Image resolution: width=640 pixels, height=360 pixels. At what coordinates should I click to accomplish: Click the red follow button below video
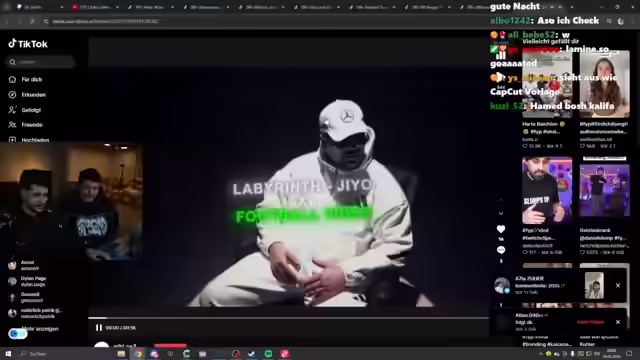[x=170, y=345]
